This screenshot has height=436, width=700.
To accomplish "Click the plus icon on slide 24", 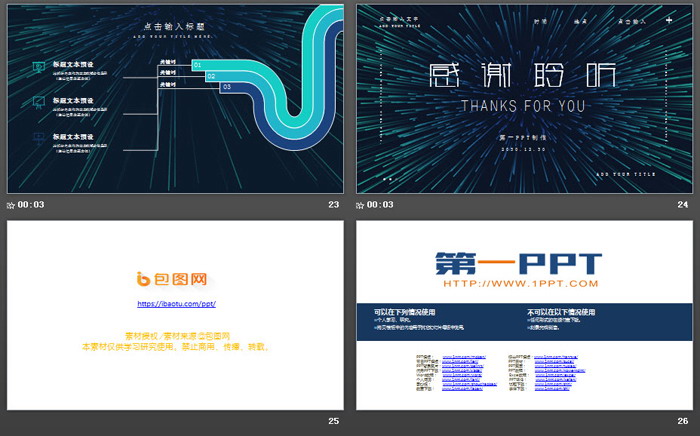I will [669, 20].
